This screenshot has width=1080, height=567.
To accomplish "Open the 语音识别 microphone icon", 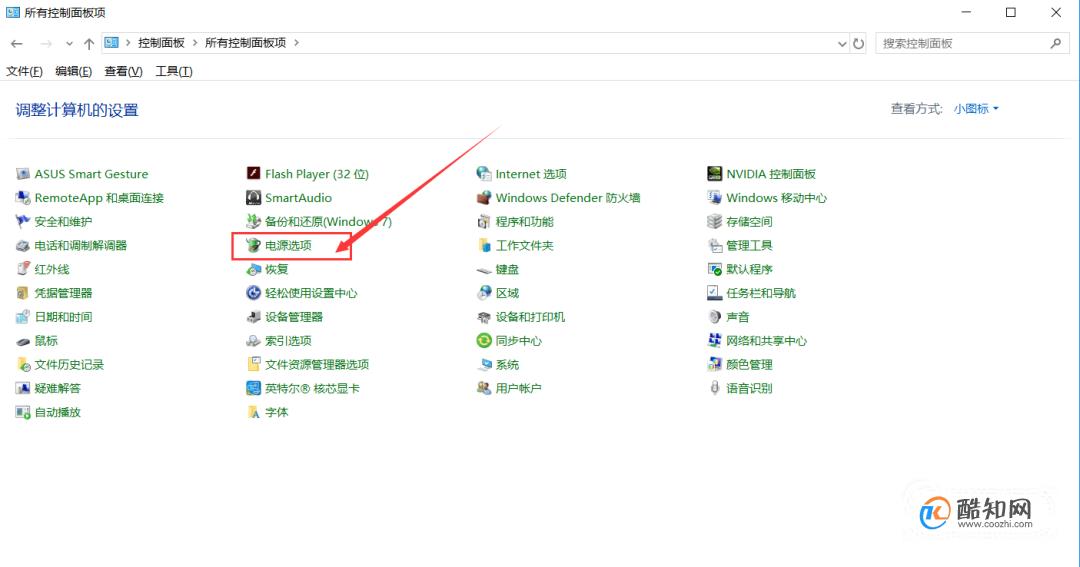I will [x=715, y=388].
